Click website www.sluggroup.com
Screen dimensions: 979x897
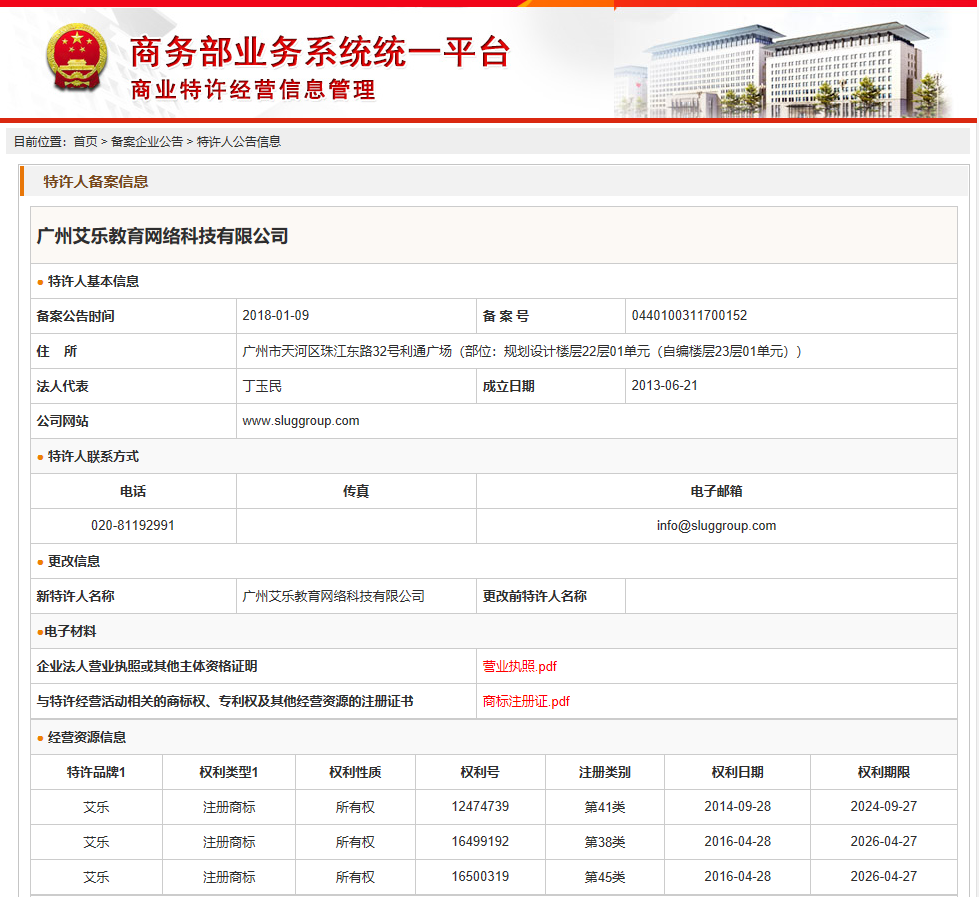tap(301, 421)
